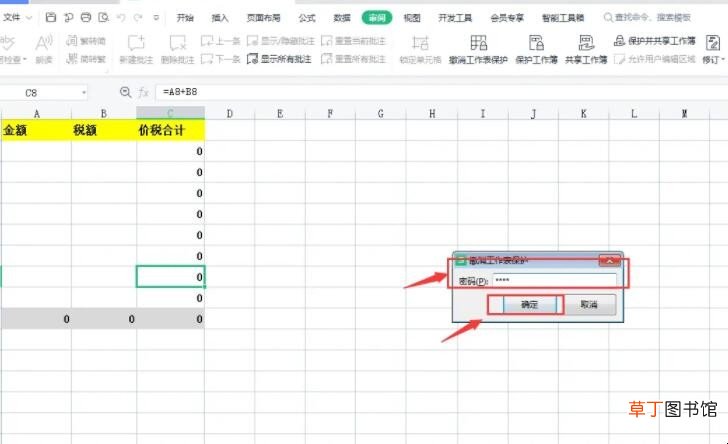Click the 密码 password input field
The image size is (728, 444).
pos(554,280)
